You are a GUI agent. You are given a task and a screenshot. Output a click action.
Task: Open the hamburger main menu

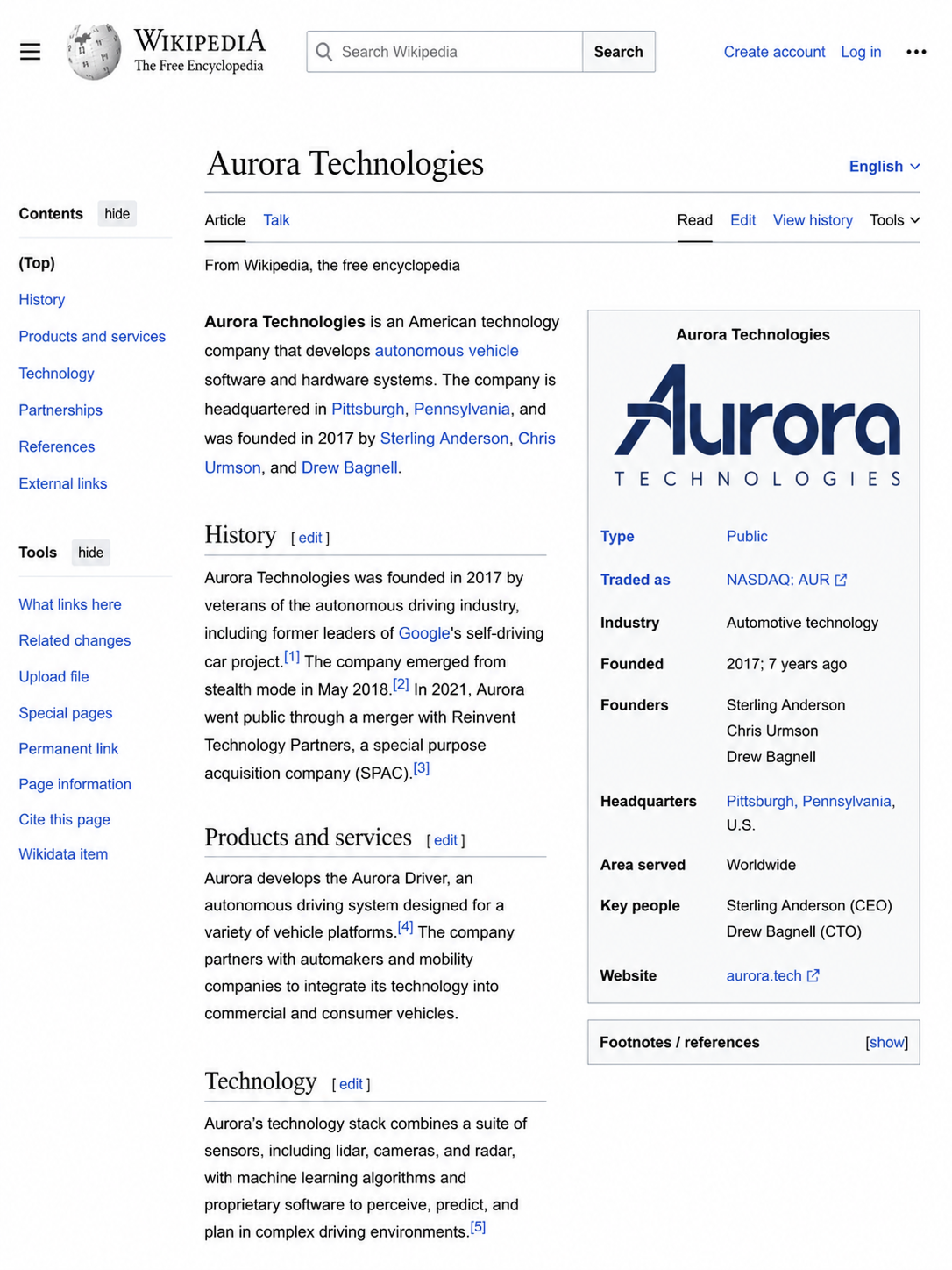click(31, 52)
